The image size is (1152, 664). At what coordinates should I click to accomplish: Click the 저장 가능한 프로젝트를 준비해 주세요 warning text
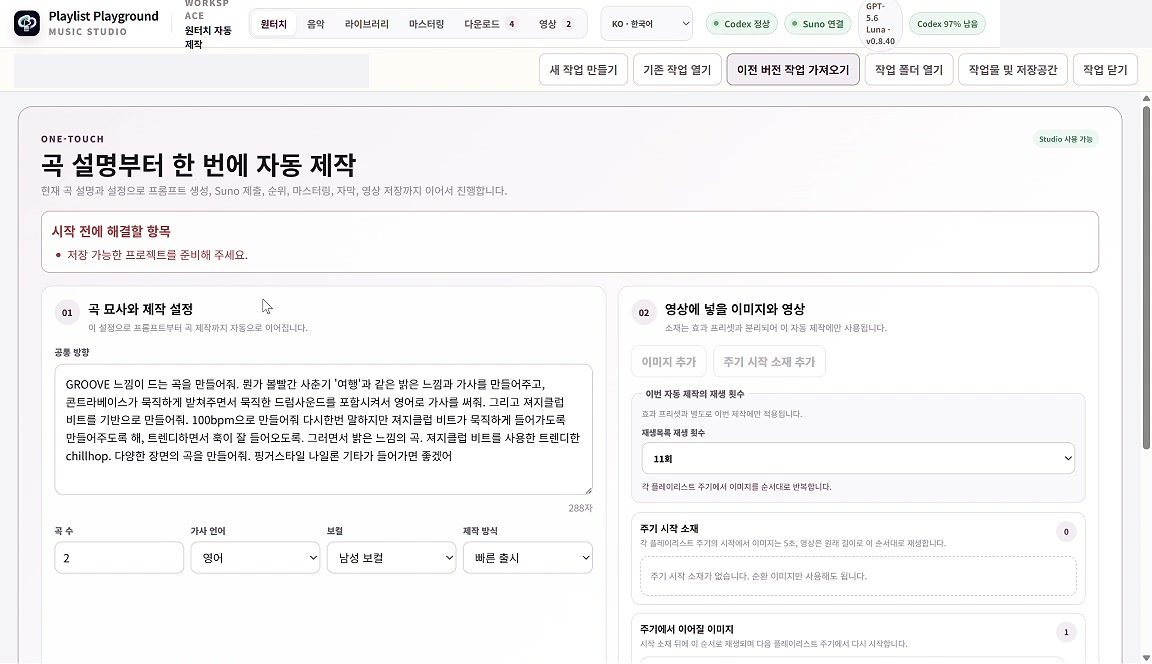157,255
